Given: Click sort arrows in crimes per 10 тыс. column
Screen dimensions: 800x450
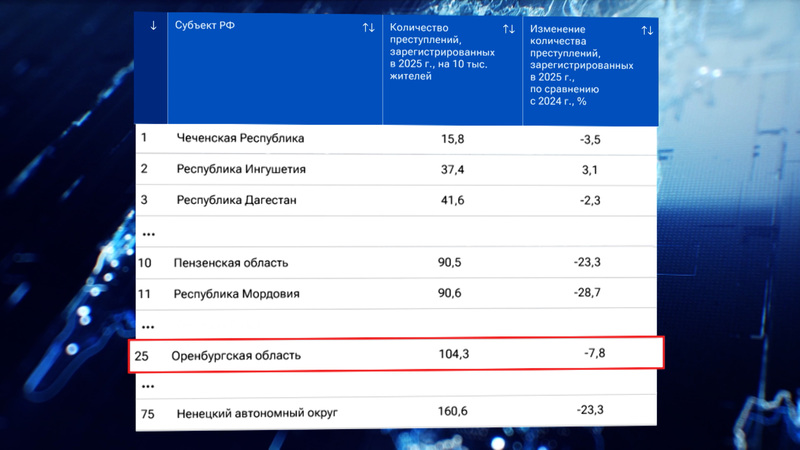Looking at the screenshot, I should click(x=508, y=31).
